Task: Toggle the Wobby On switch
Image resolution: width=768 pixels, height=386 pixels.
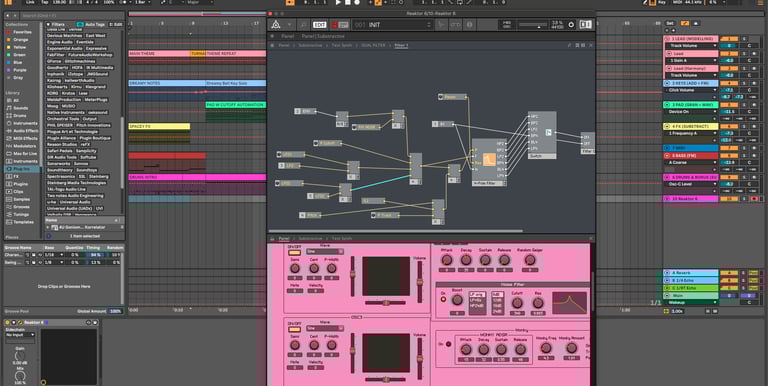Action: (448, 344)
